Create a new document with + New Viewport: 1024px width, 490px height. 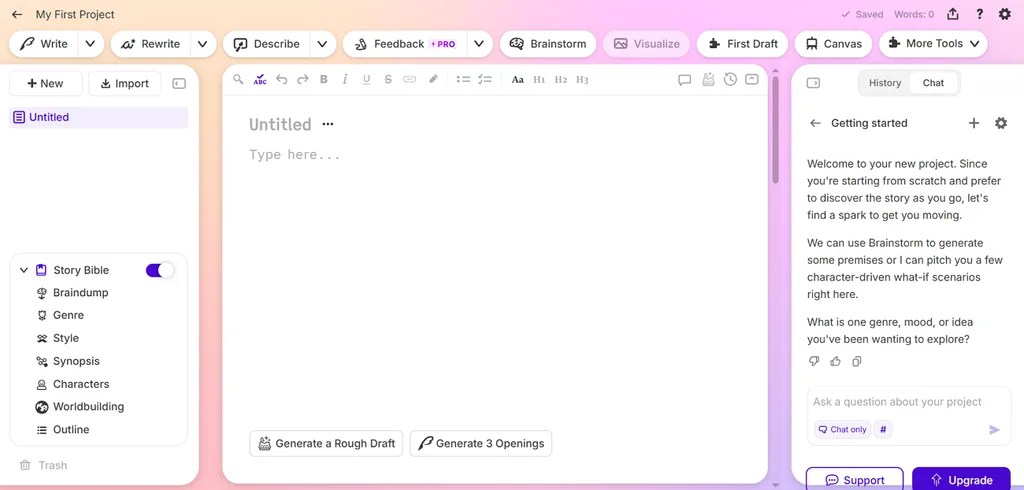pos(46,84)
